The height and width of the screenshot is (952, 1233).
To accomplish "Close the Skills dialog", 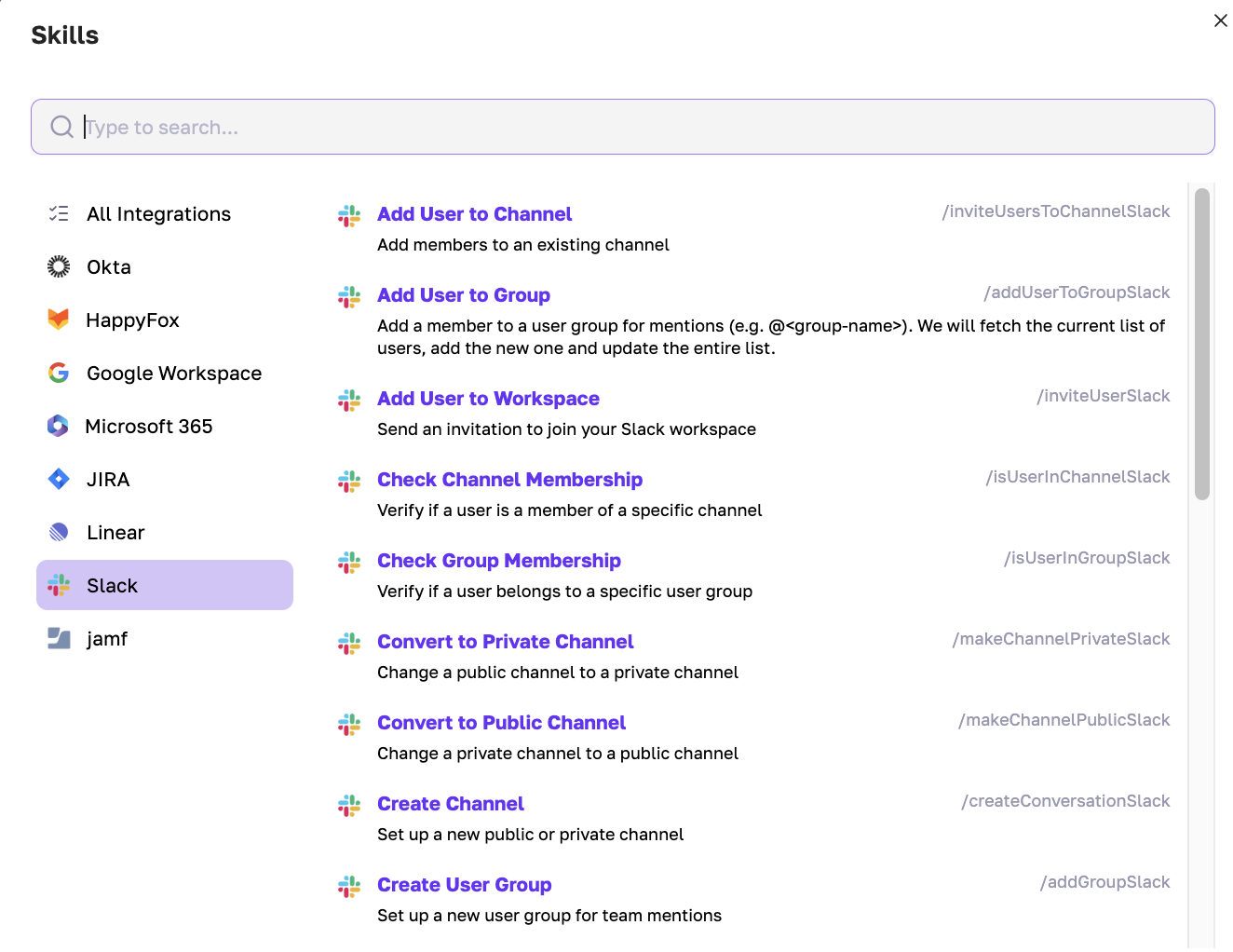I will click(x=1221, y=20).
